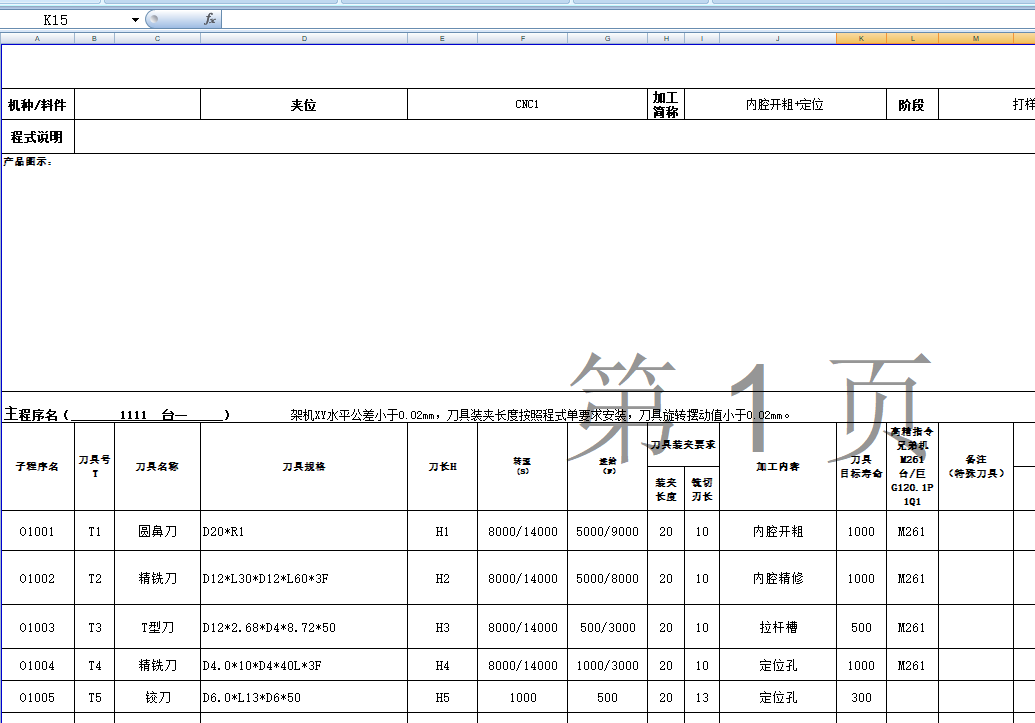Screen dimensions: 1035x723
Task: Click the 1000/3000 feed cell
Action: point(607,665)
